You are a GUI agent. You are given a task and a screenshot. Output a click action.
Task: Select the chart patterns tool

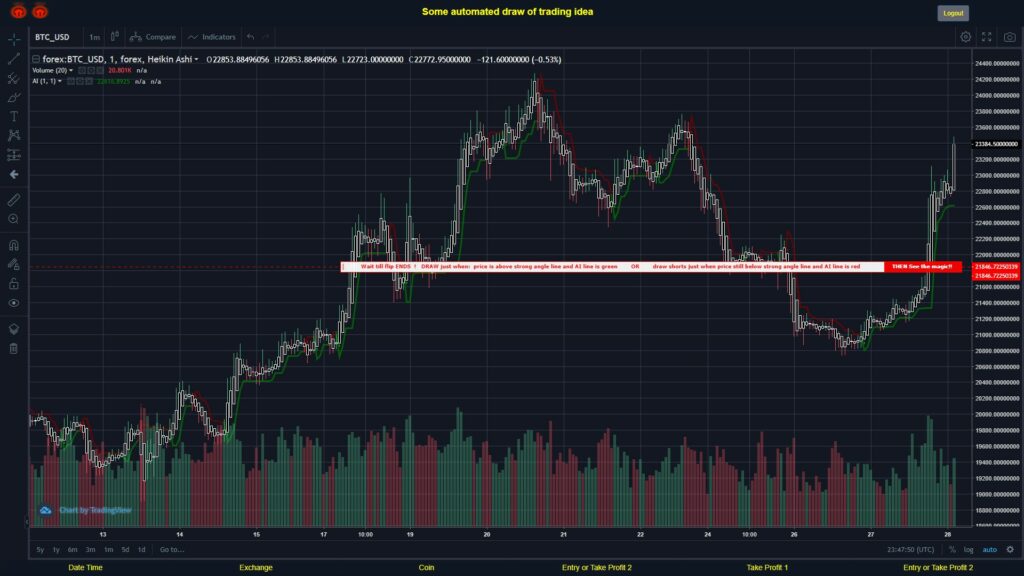pos(14,135)
